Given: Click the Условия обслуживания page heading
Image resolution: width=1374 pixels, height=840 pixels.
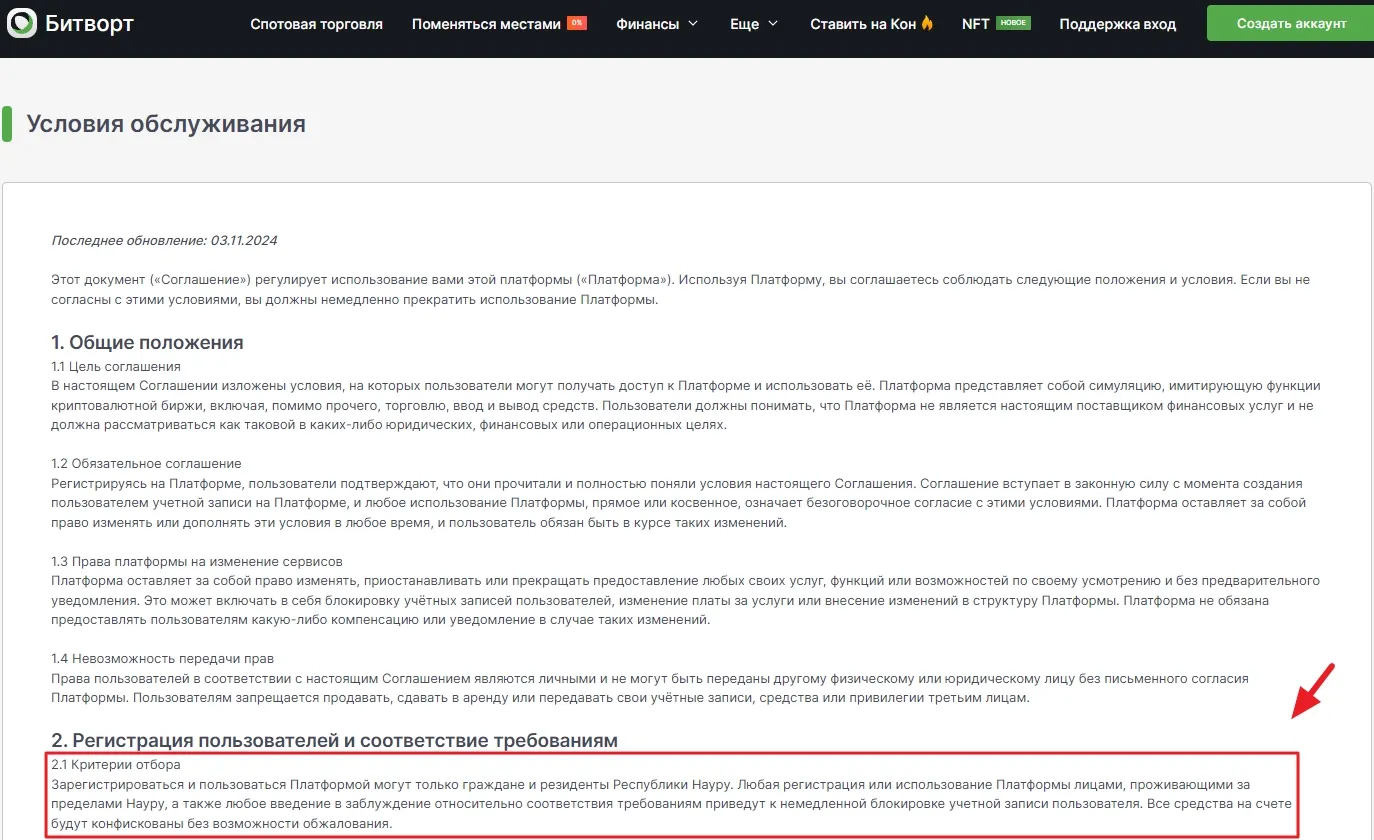Looking at the screenshot, I should pyautogui.click(x=166, y=124).
